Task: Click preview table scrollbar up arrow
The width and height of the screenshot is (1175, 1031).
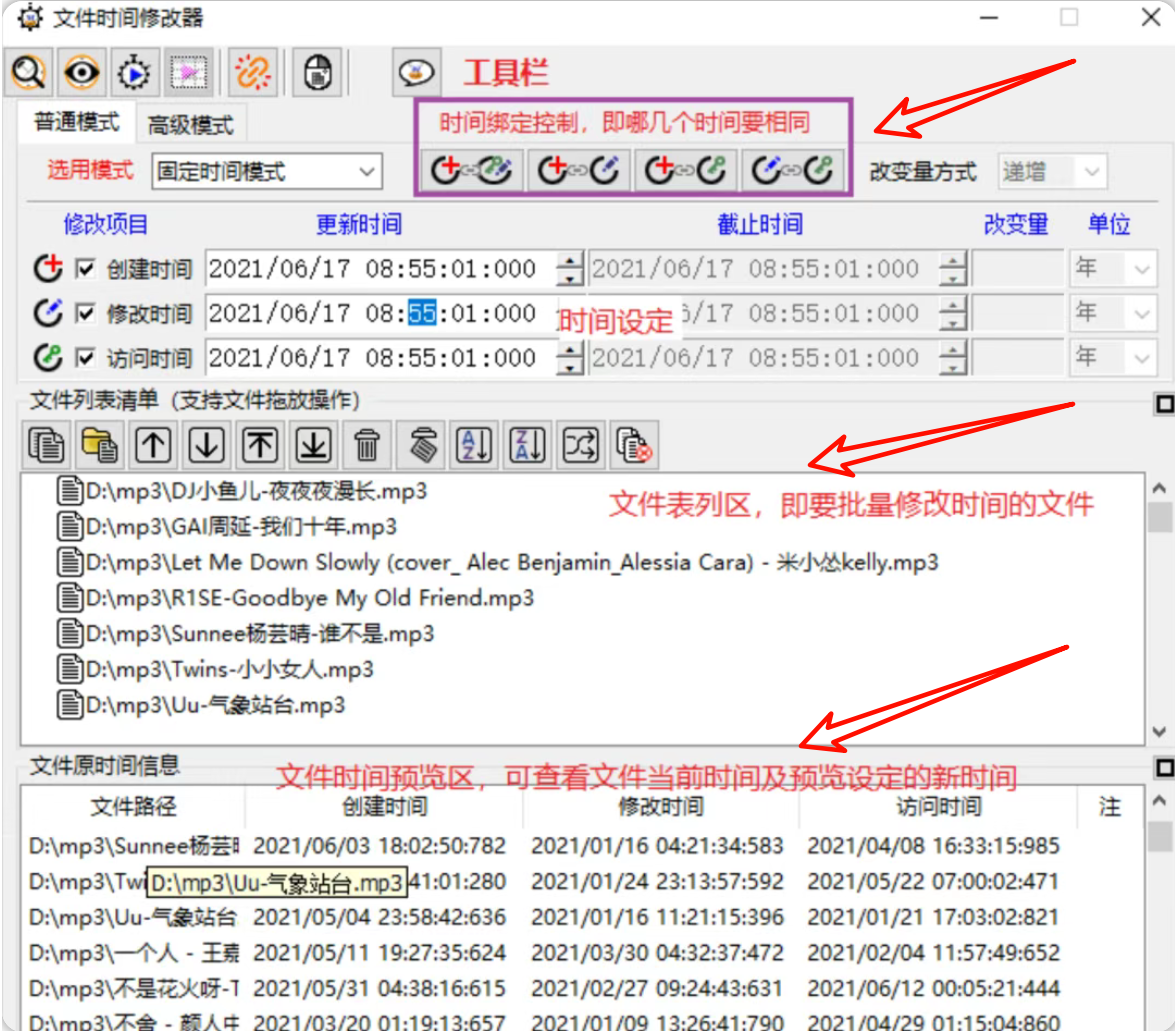Action: (x=1159, y=801)
